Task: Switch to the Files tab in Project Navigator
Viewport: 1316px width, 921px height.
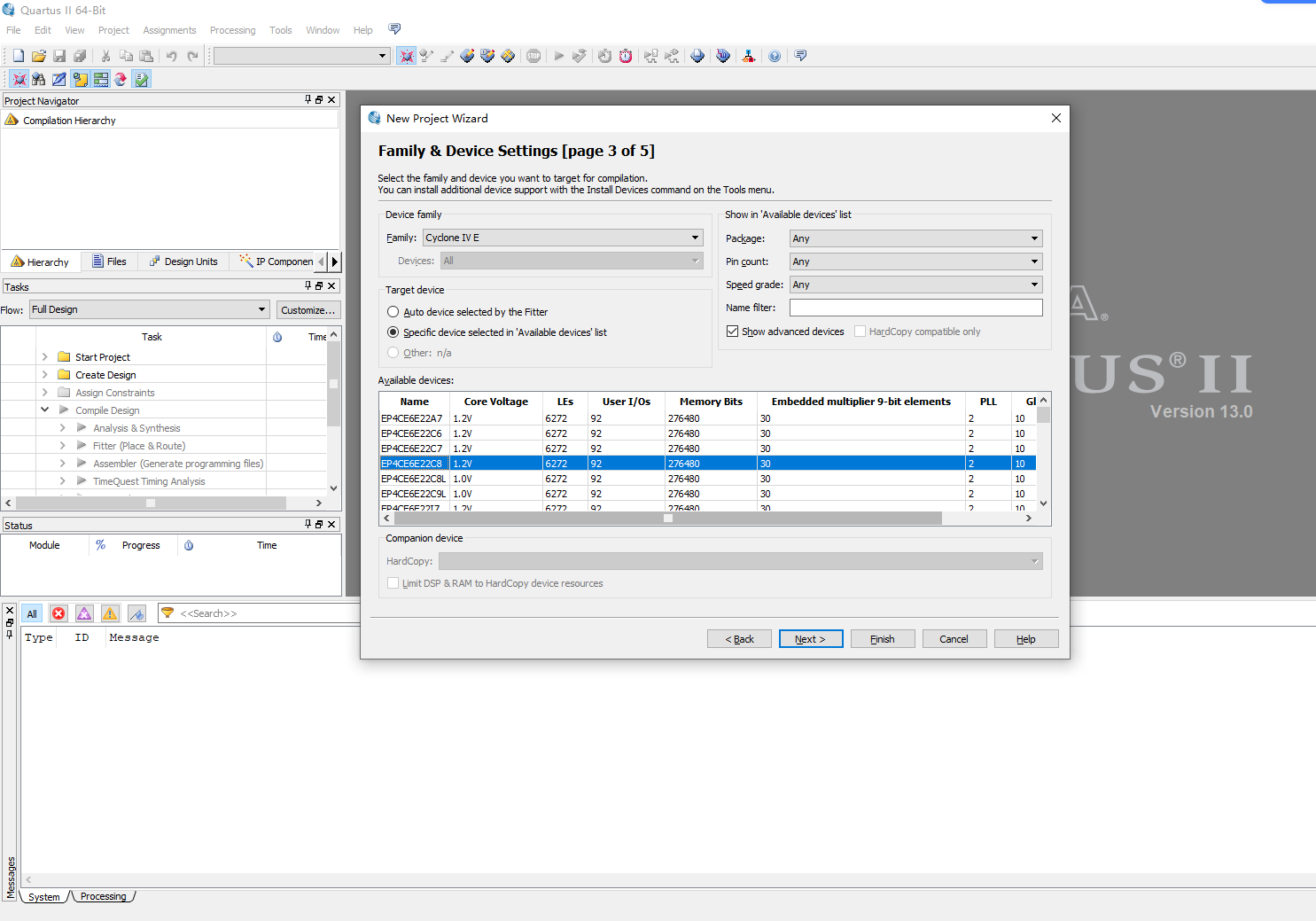Action: point(109,261)
